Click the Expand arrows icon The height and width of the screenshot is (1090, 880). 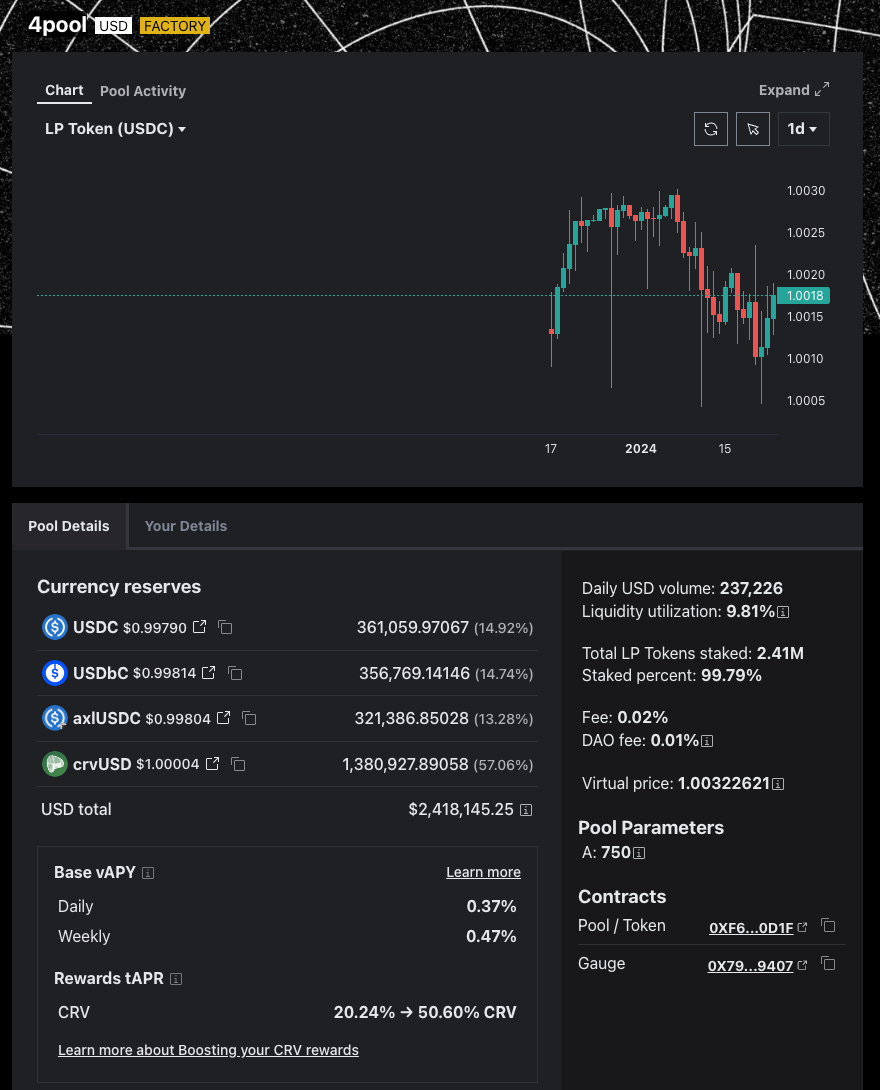pos(822,89)
